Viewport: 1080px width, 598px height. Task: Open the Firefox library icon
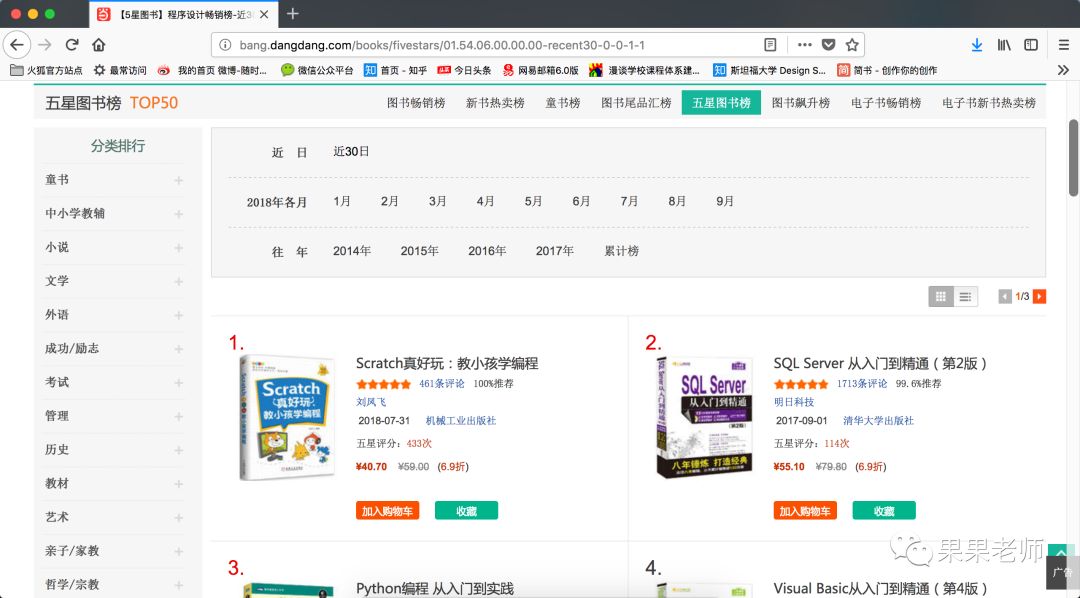(x=1004, y=45)
